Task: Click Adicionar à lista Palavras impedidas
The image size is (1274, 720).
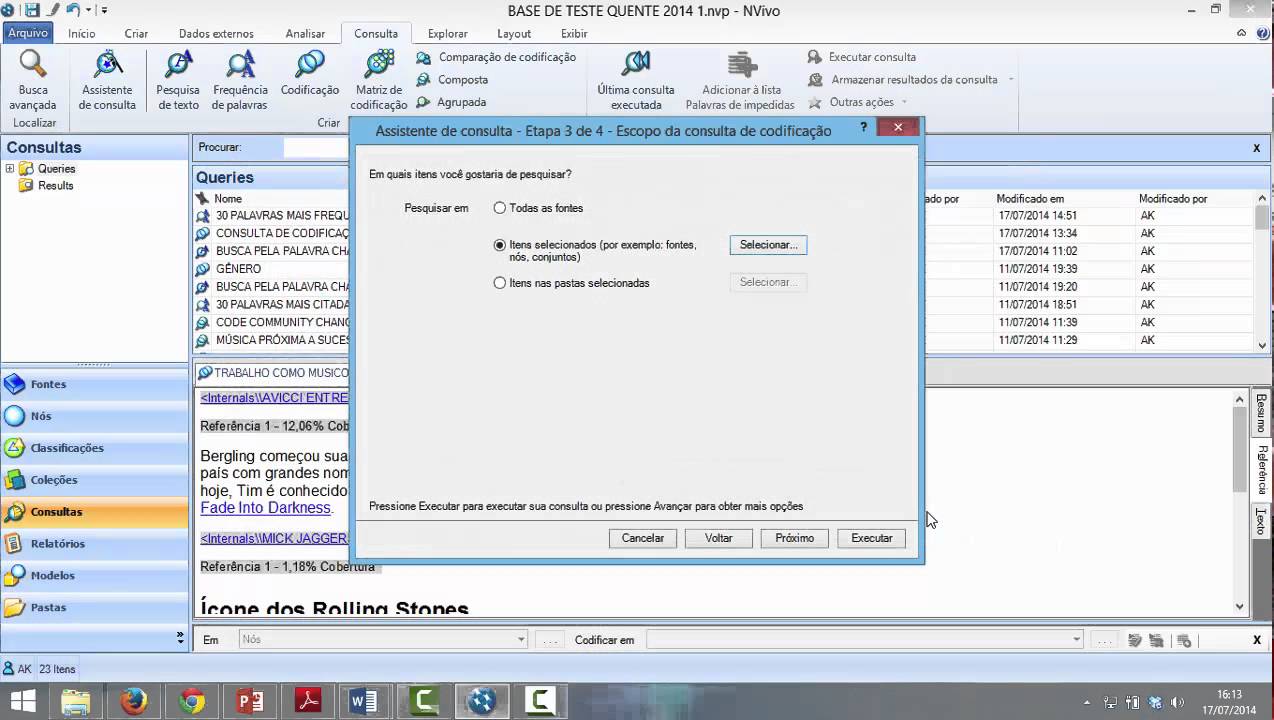Action: 741,80
